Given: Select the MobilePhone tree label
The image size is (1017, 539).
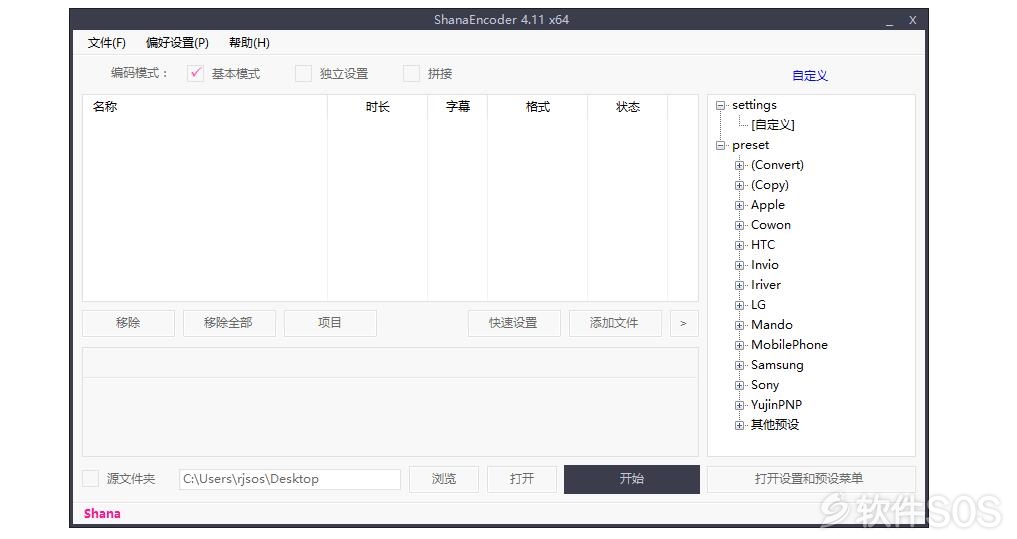Looking at the screenshot, I should [789, 344].
